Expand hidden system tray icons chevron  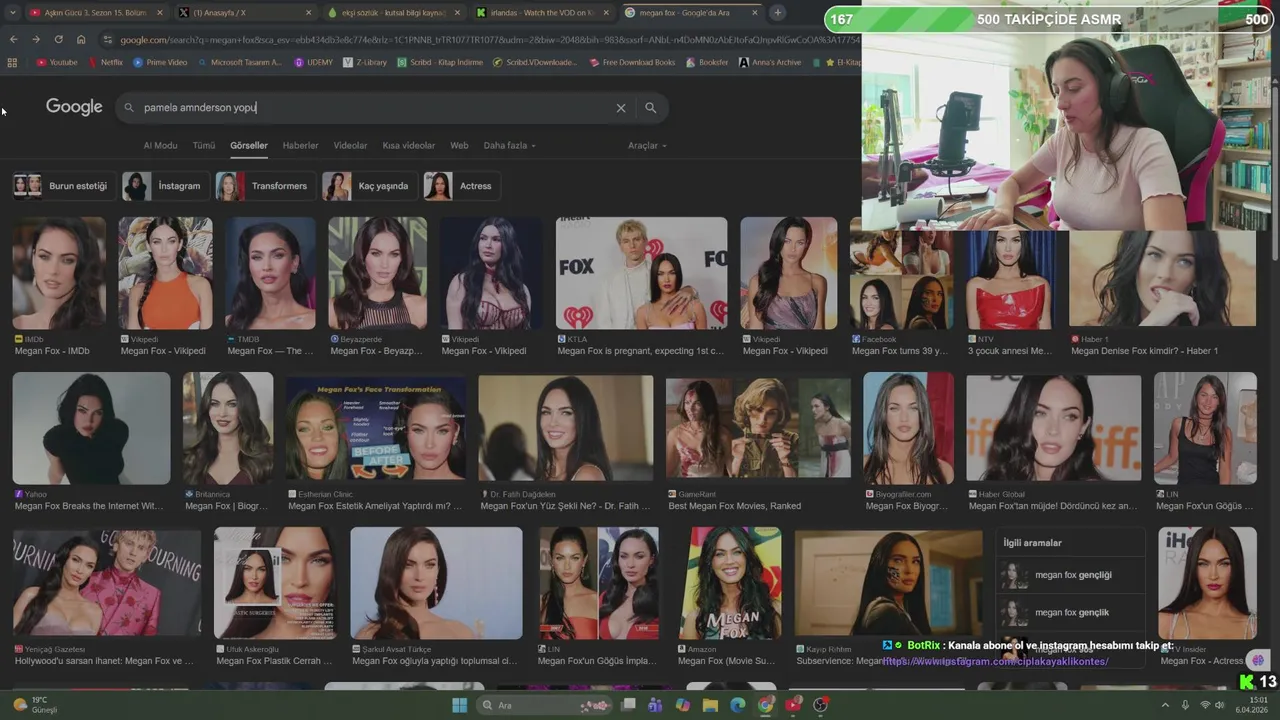(1165, 705)
